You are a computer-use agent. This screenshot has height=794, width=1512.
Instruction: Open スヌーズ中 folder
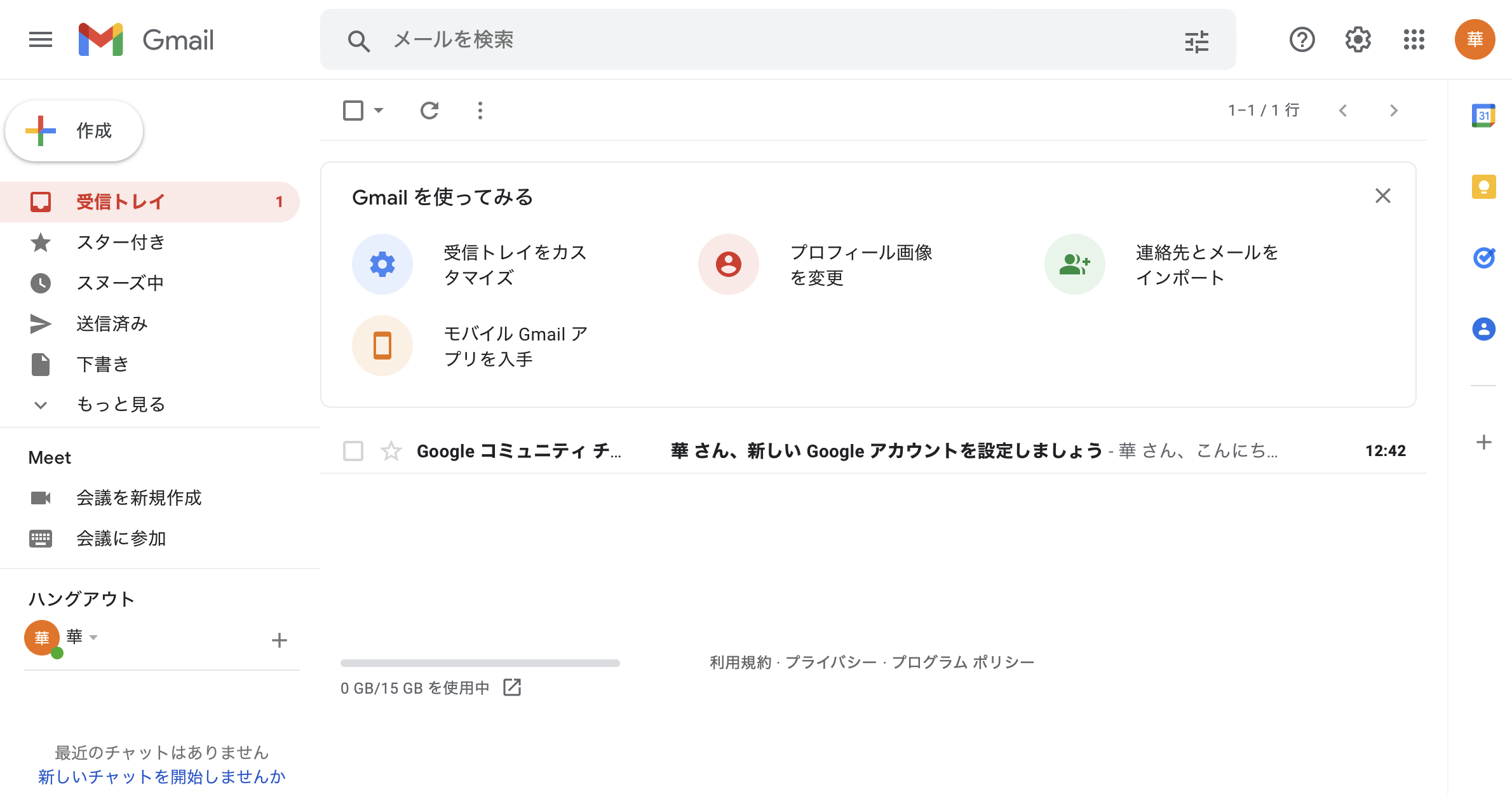[x=150, y=283]
